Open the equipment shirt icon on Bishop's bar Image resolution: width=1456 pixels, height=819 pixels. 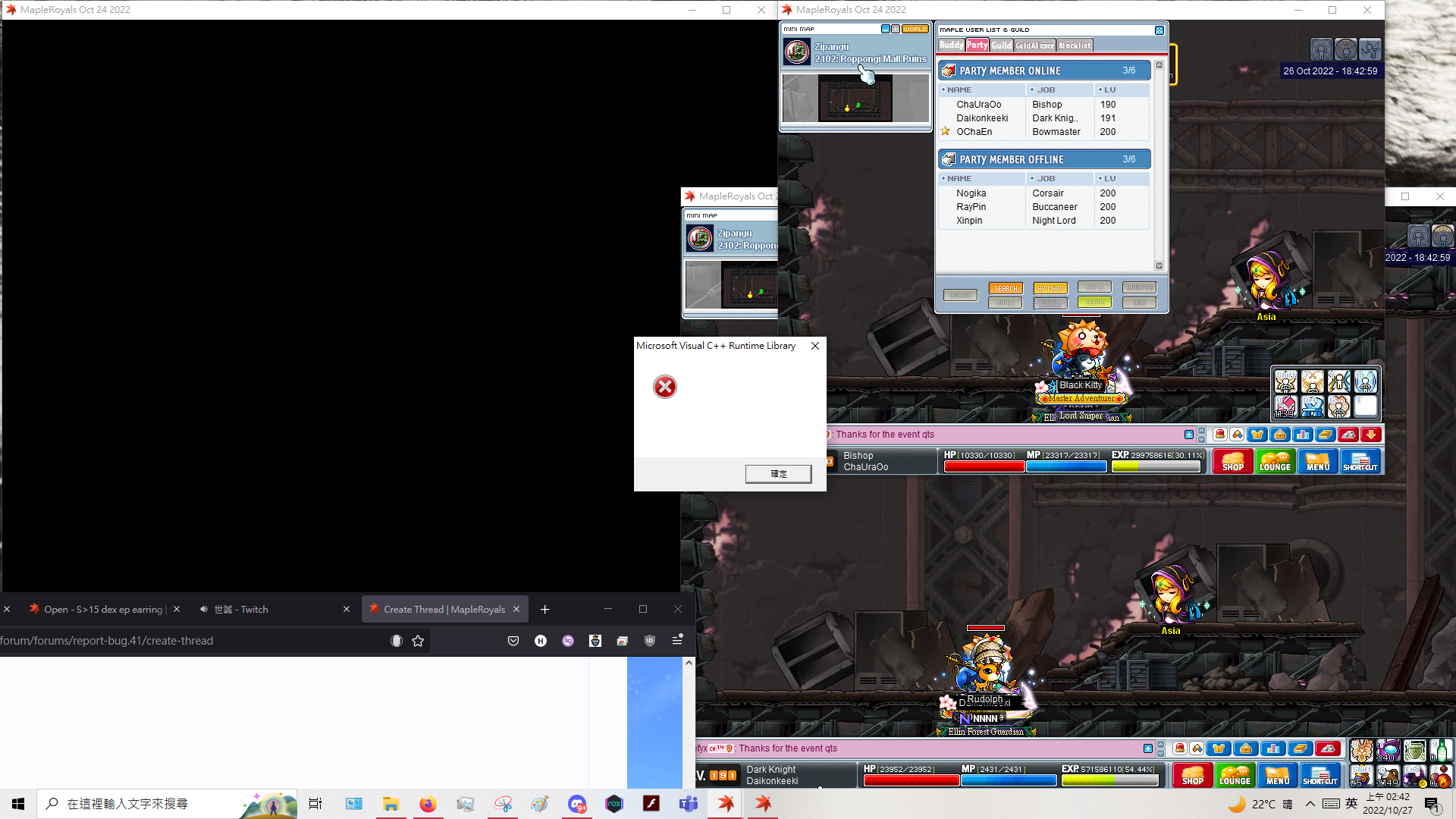click(1257, 435)
